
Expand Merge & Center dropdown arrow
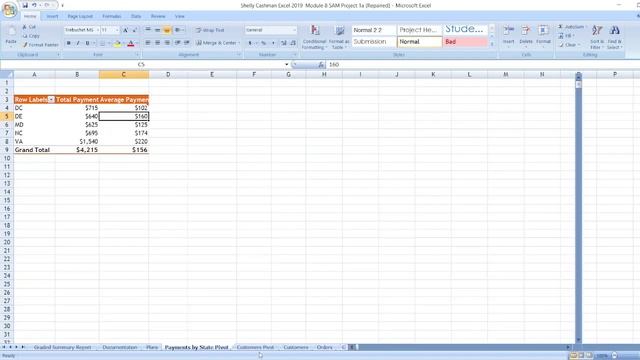[x=240, y=43]
